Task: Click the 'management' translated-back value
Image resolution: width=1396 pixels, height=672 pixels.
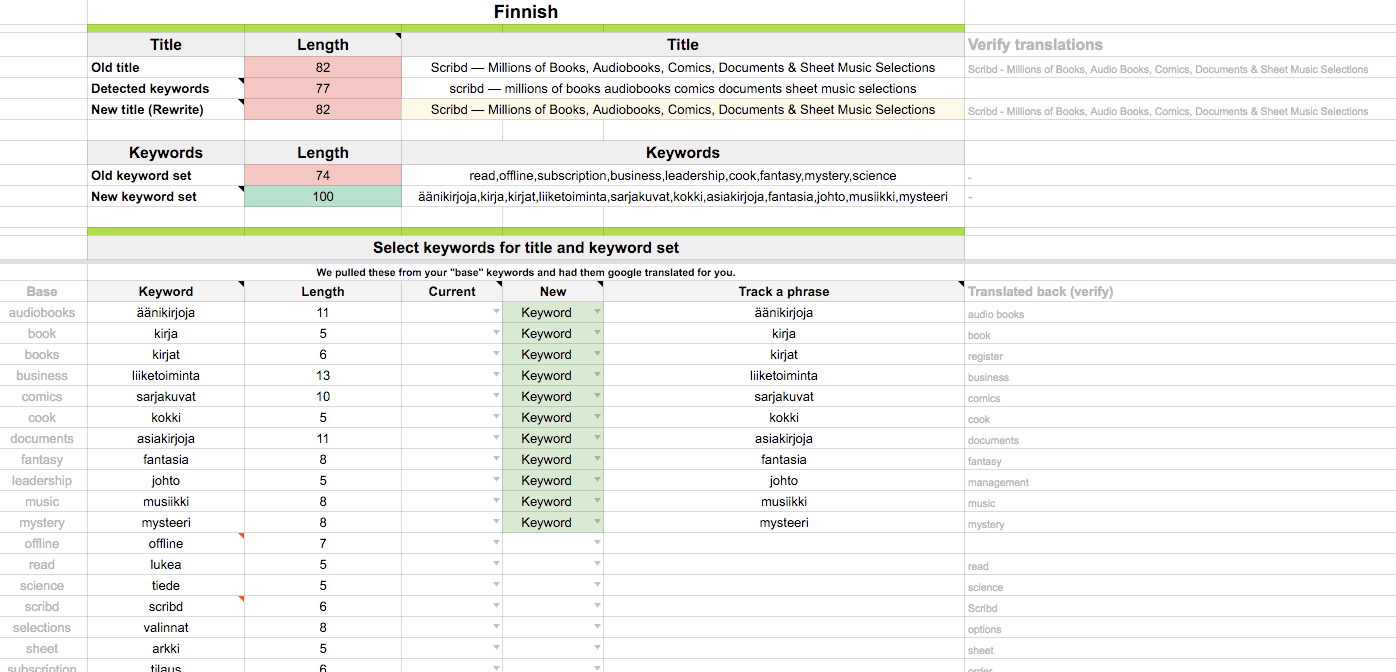Action: coord(998,482)
